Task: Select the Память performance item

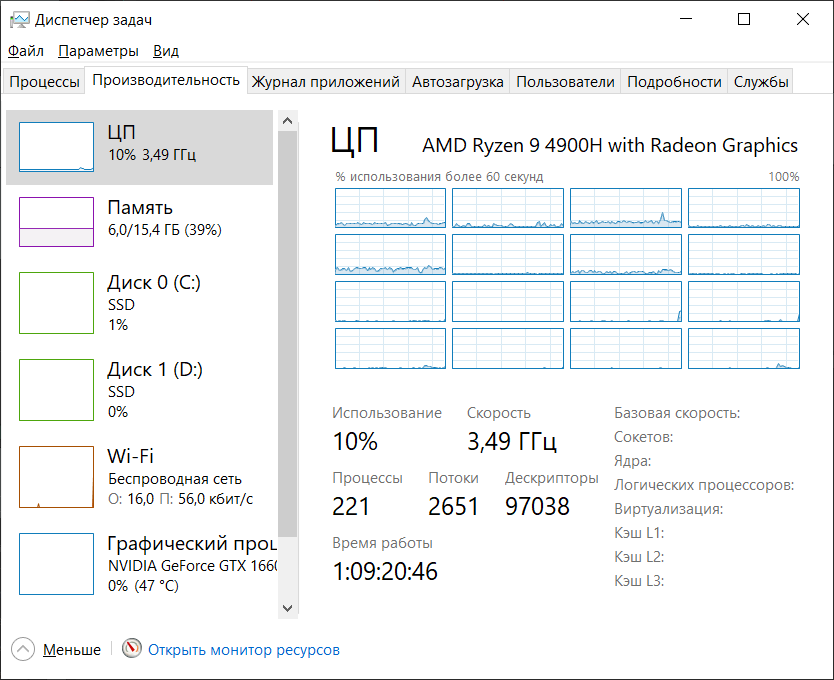Action: [x=139, y=222]
